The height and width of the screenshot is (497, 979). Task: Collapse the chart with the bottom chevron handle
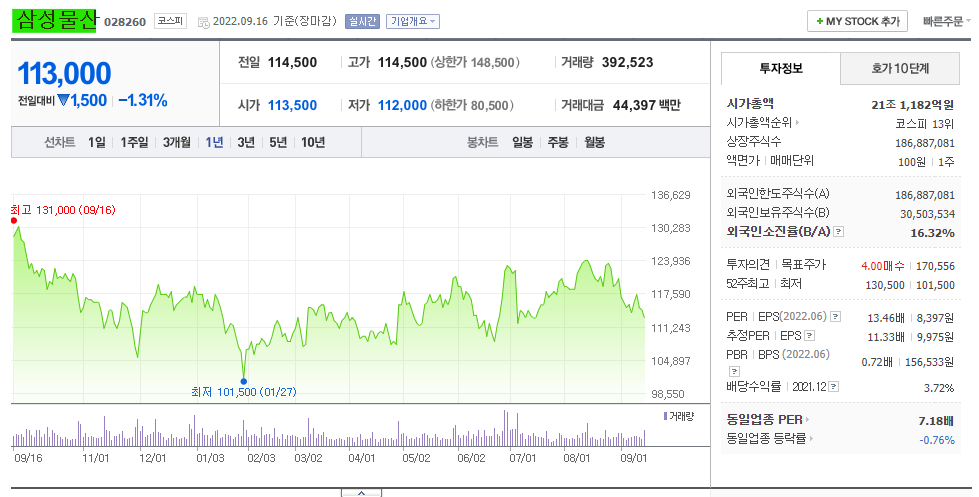click(x=362, y=493)
